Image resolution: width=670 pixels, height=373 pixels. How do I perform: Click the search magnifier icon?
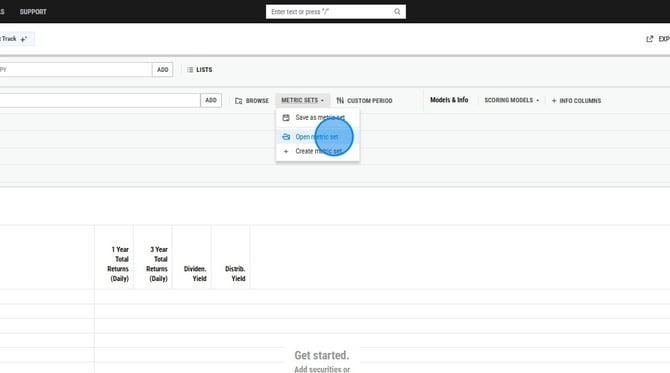click(x=397, y=12)
